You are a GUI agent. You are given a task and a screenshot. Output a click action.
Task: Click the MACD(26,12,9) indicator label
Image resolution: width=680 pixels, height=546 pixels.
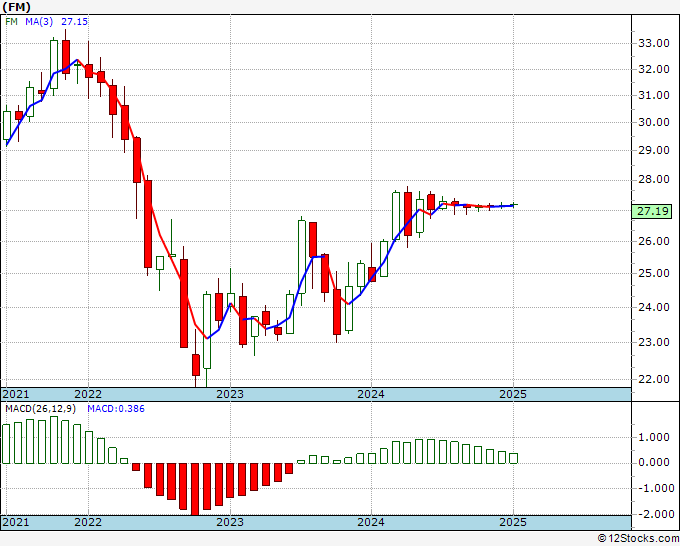point(40,409)
